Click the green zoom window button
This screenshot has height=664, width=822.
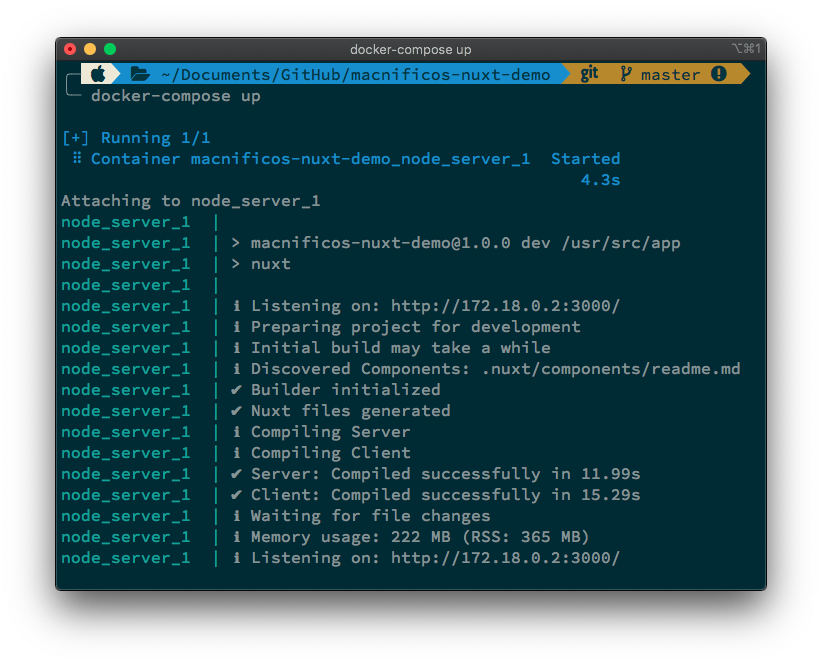(x=110, y=49)
